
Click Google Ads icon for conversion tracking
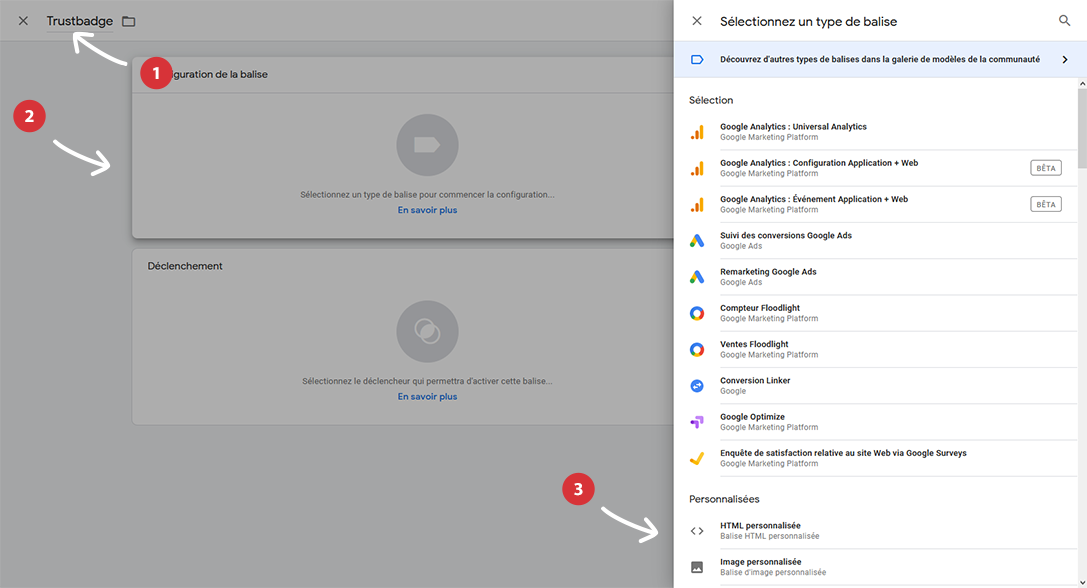click(697, 241)
